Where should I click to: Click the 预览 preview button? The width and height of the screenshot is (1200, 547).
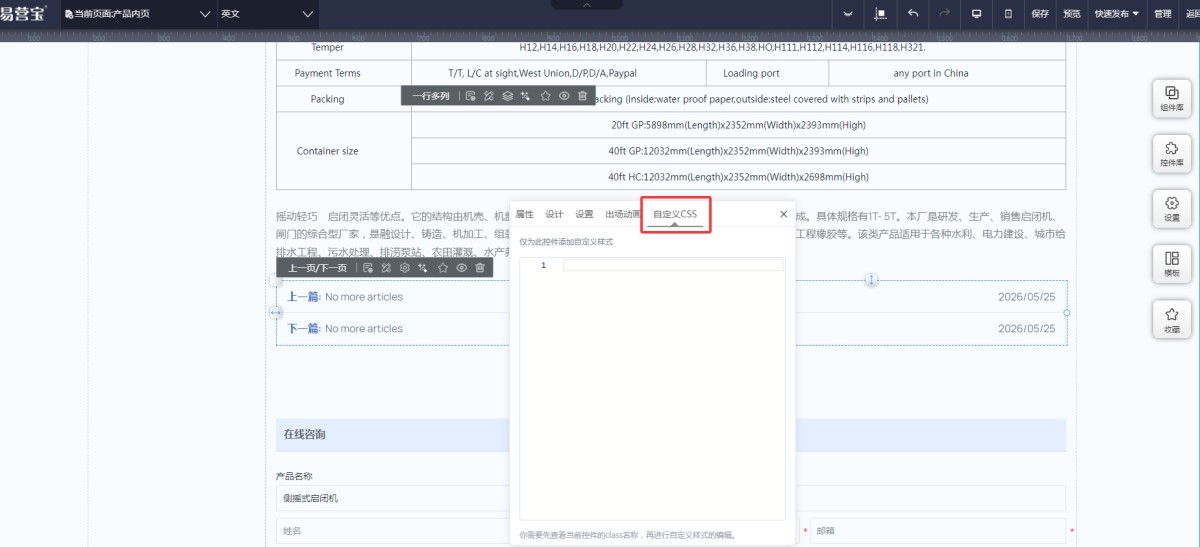coord(1071,14)
